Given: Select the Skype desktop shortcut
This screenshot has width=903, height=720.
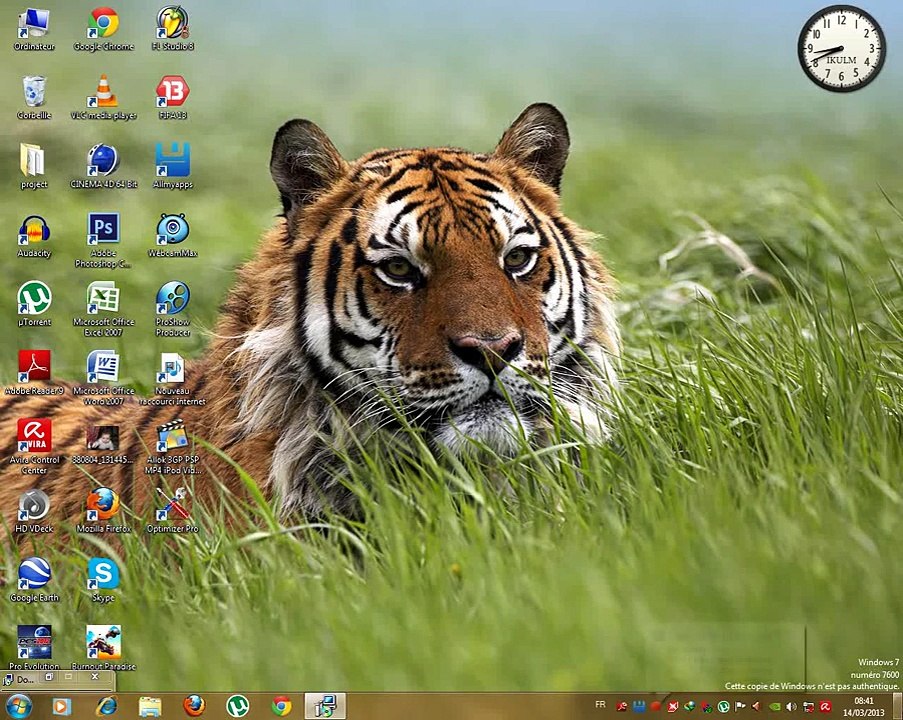Looking at the screenshot, I should click(103, 574).
